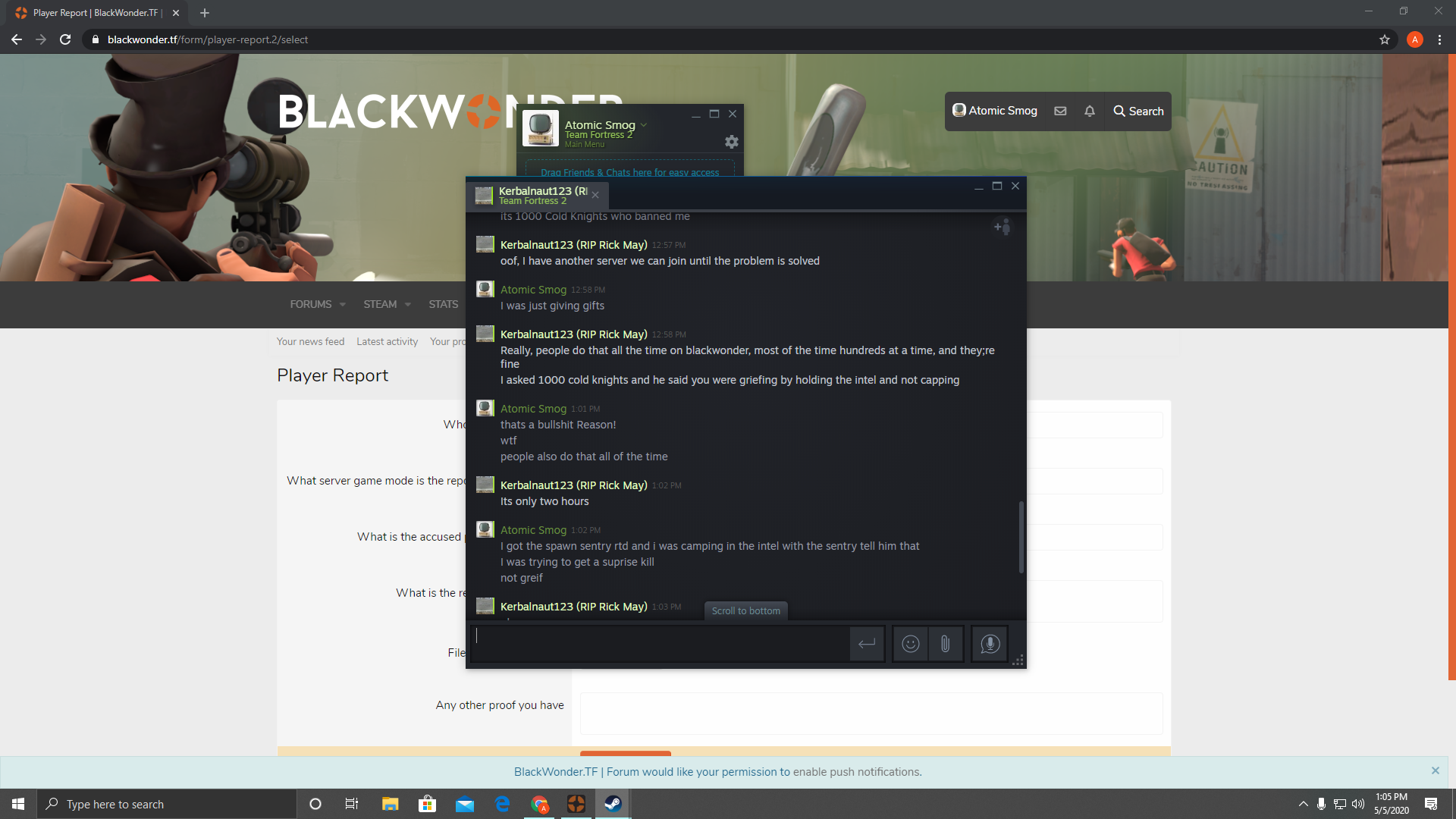Reload the page in Chrome

(x=65, y=39)
